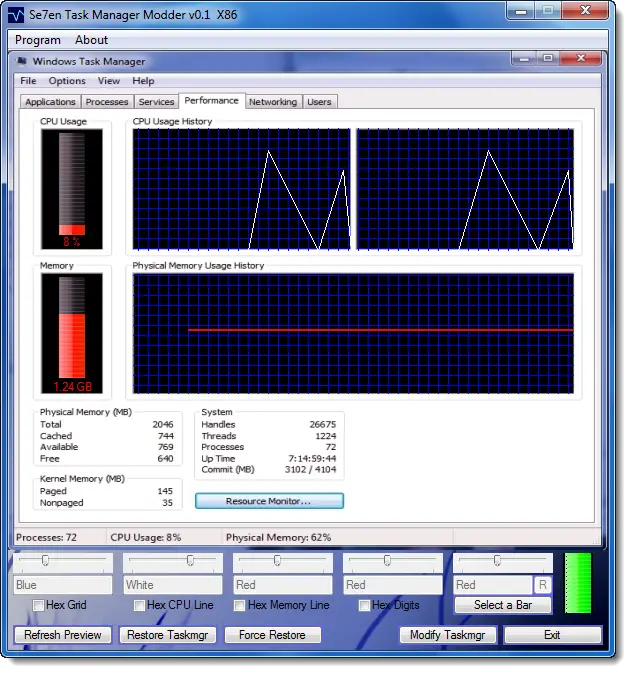Click the Handles value 26675

click(323, 425)
